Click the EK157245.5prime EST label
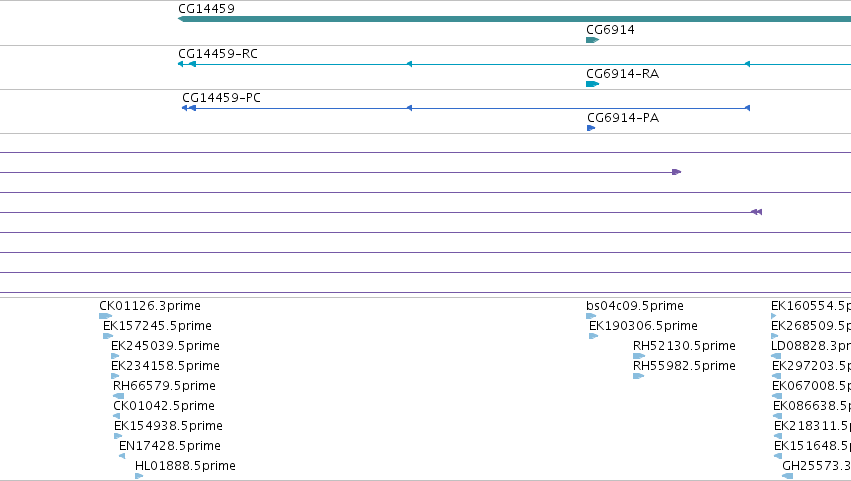Viewport: 851px width, 481px height. coord(157,326)
